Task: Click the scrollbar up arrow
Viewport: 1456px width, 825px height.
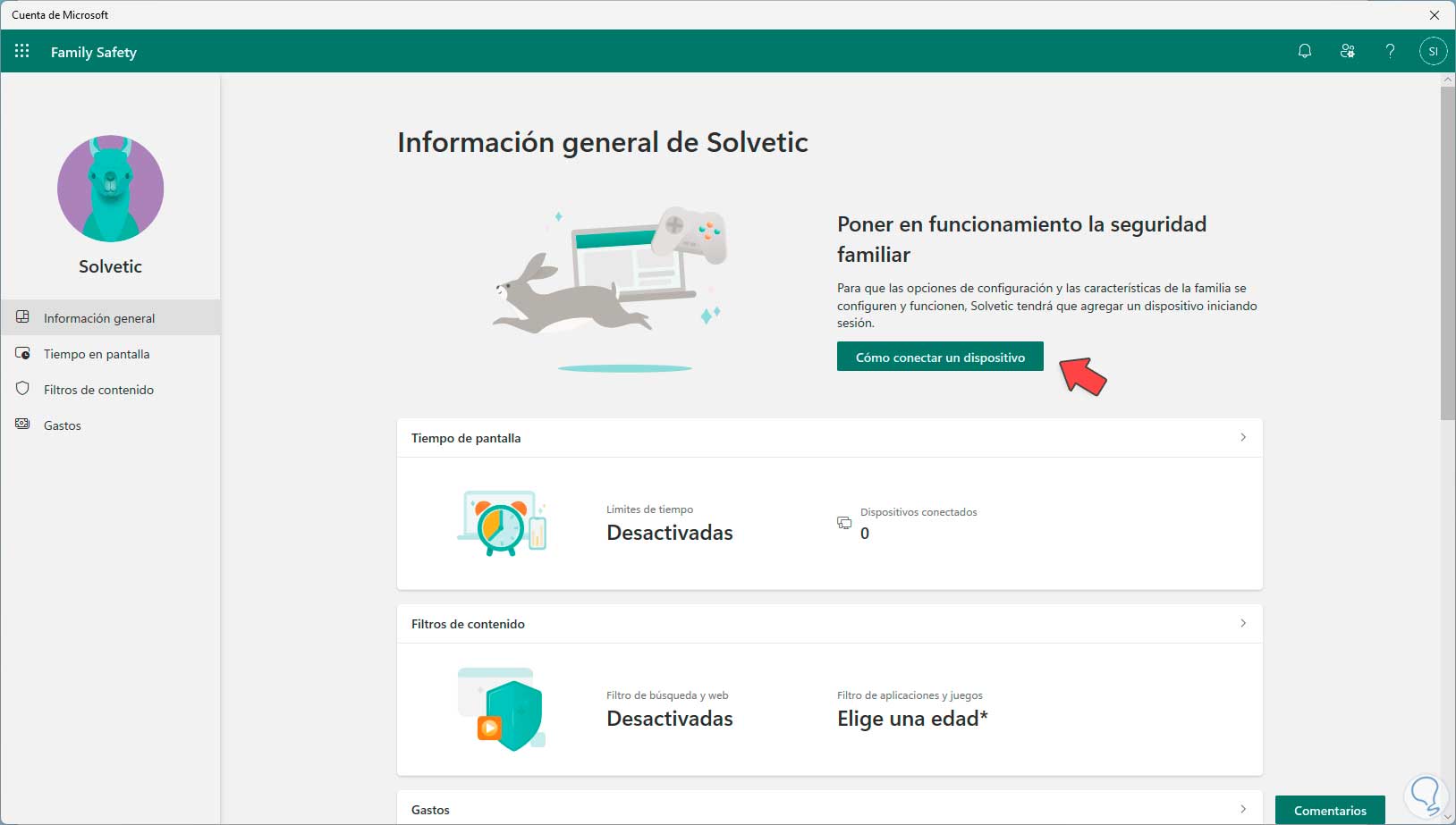Action: (x=1448, y=80)
